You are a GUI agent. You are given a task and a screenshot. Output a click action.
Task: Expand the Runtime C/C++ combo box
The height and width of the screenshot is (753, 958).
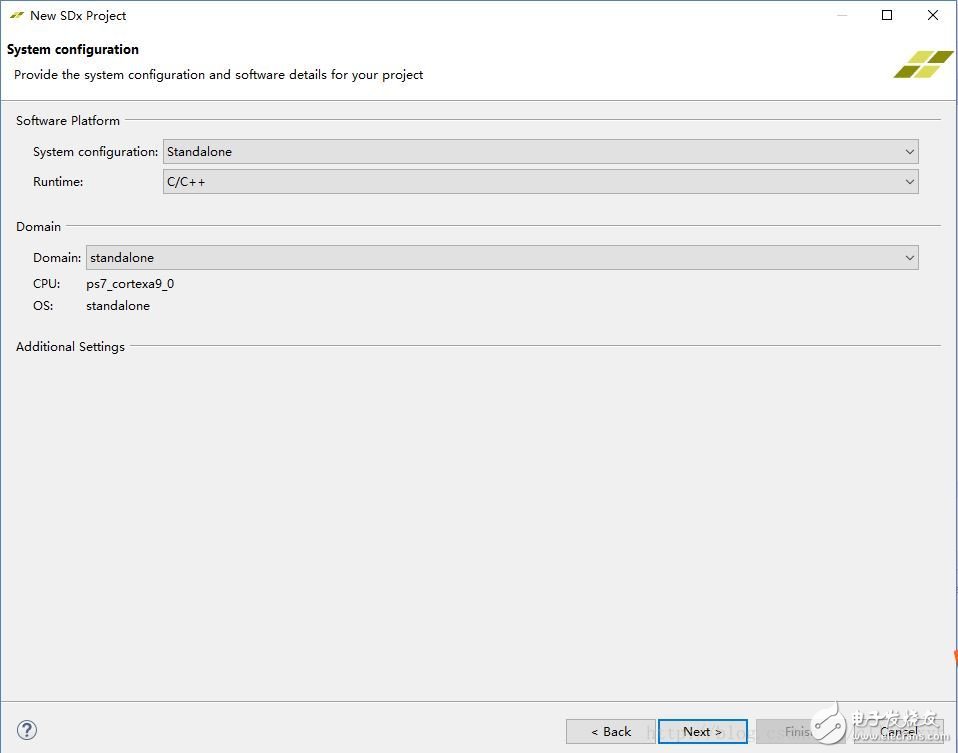pos(540,182)
